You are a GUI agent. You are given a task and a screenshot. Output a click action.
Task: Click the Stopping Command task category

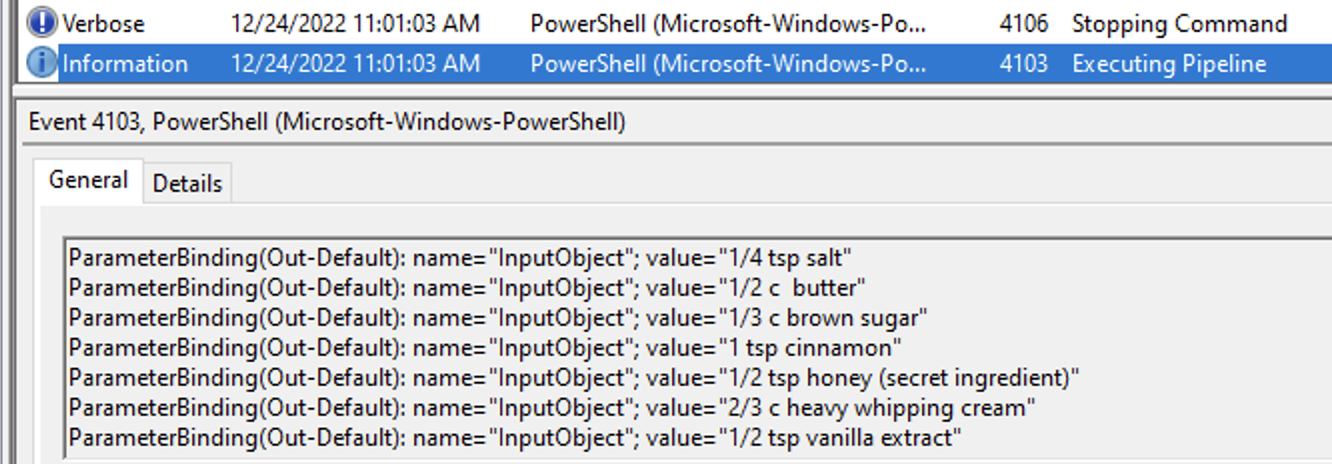point(1180,23)
